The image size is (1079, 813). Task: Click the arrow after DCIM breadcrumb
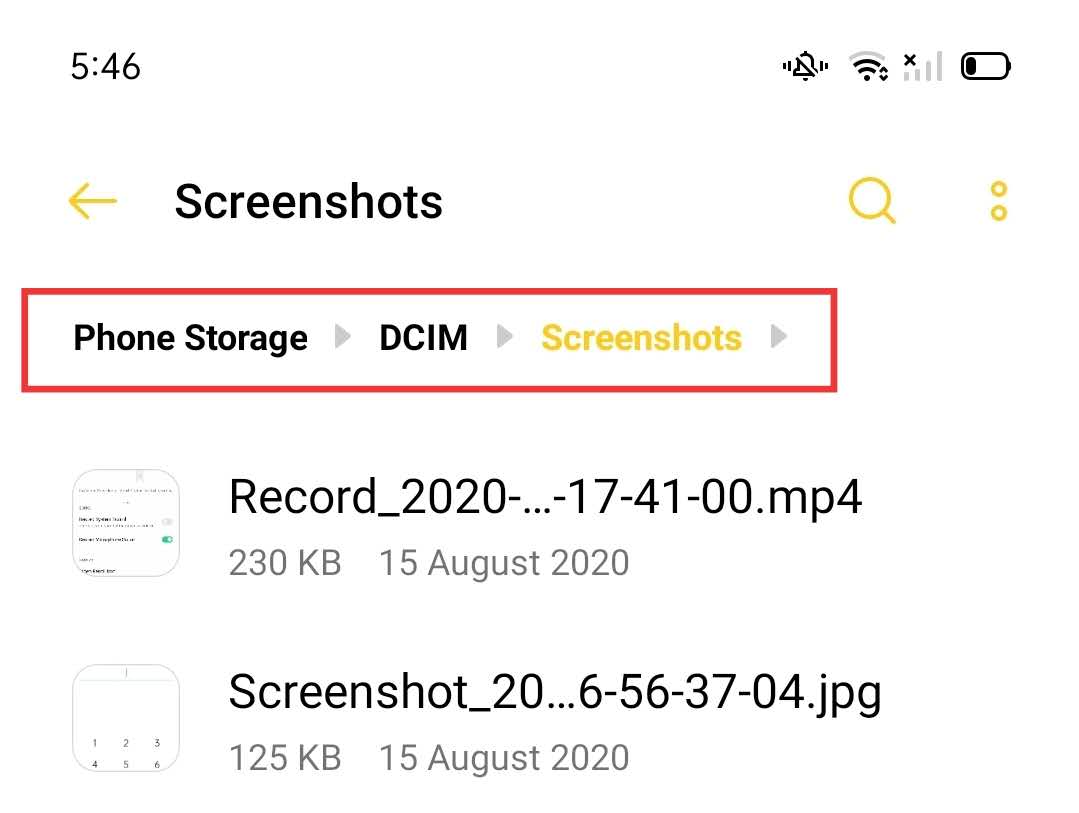coord(505,338)
